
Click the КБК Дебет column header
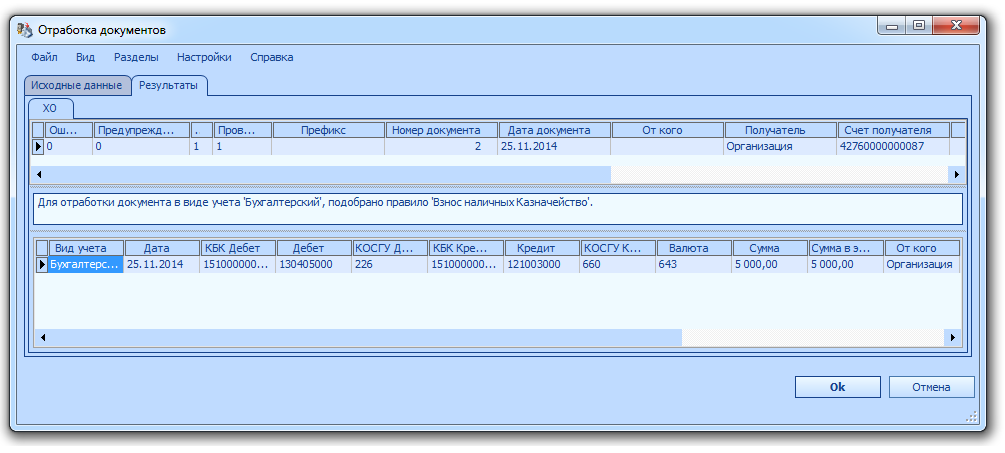(238, 248)
